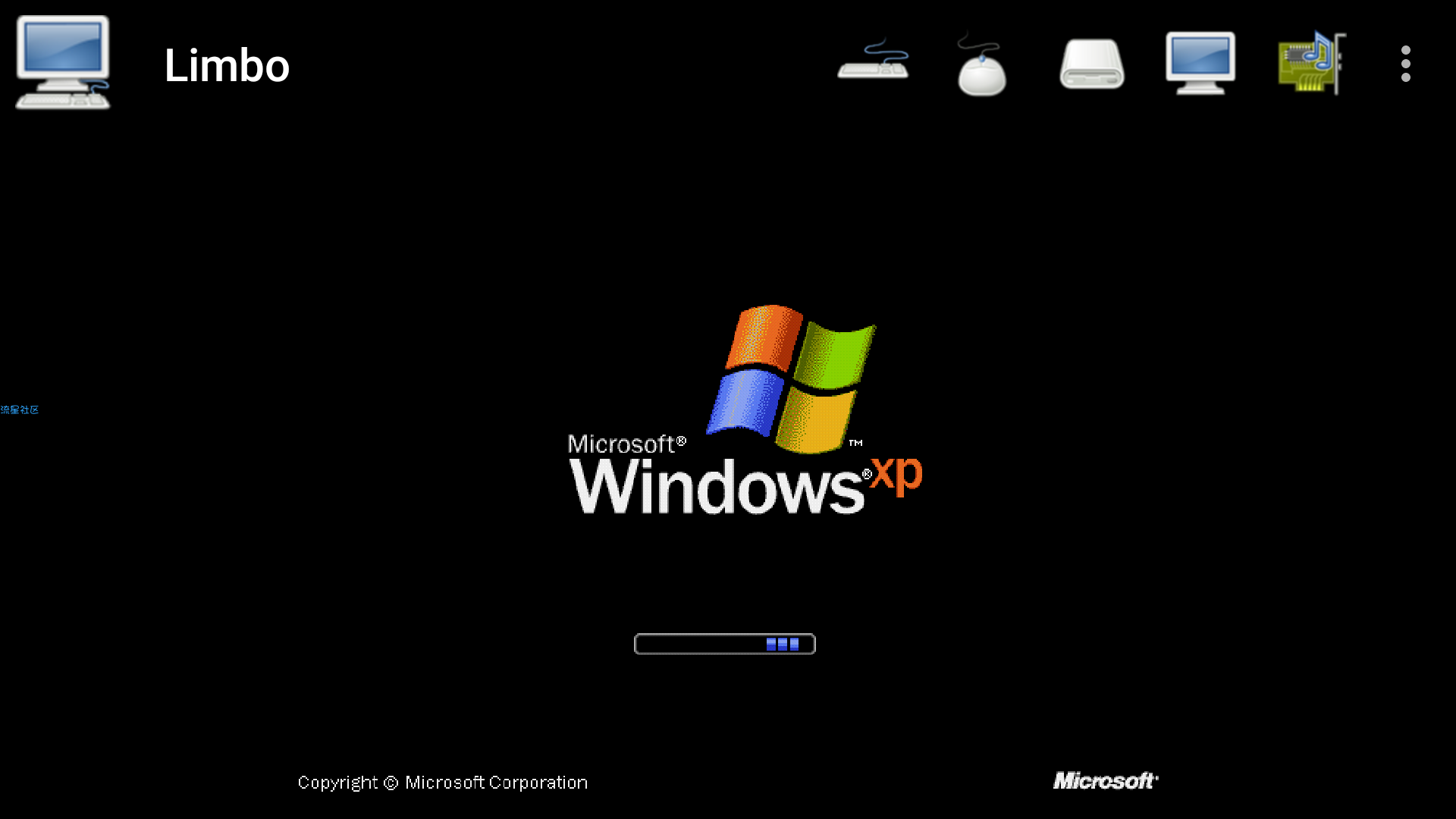Open the keyboard toolbar icon
Screen dimensions: 1456x819
pyautogui.click(x=873, y=59)
